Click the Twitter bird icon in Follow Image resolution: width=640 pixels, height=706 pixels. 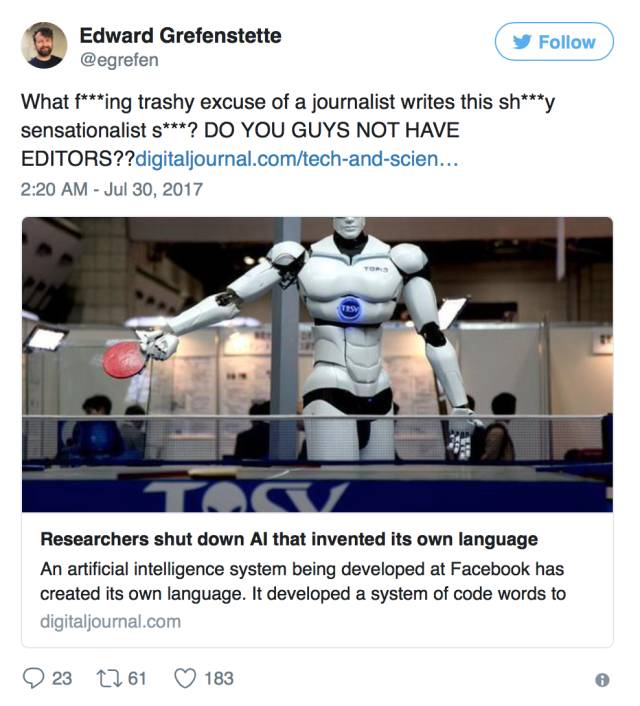coord(522,42)
